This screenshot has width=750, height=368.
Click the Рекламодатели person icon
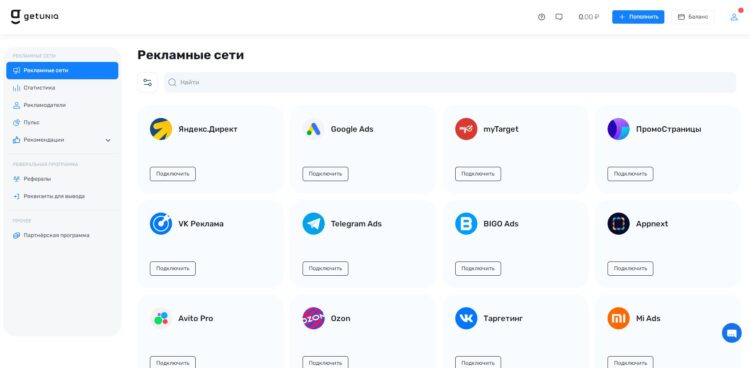tap(16, 105)
